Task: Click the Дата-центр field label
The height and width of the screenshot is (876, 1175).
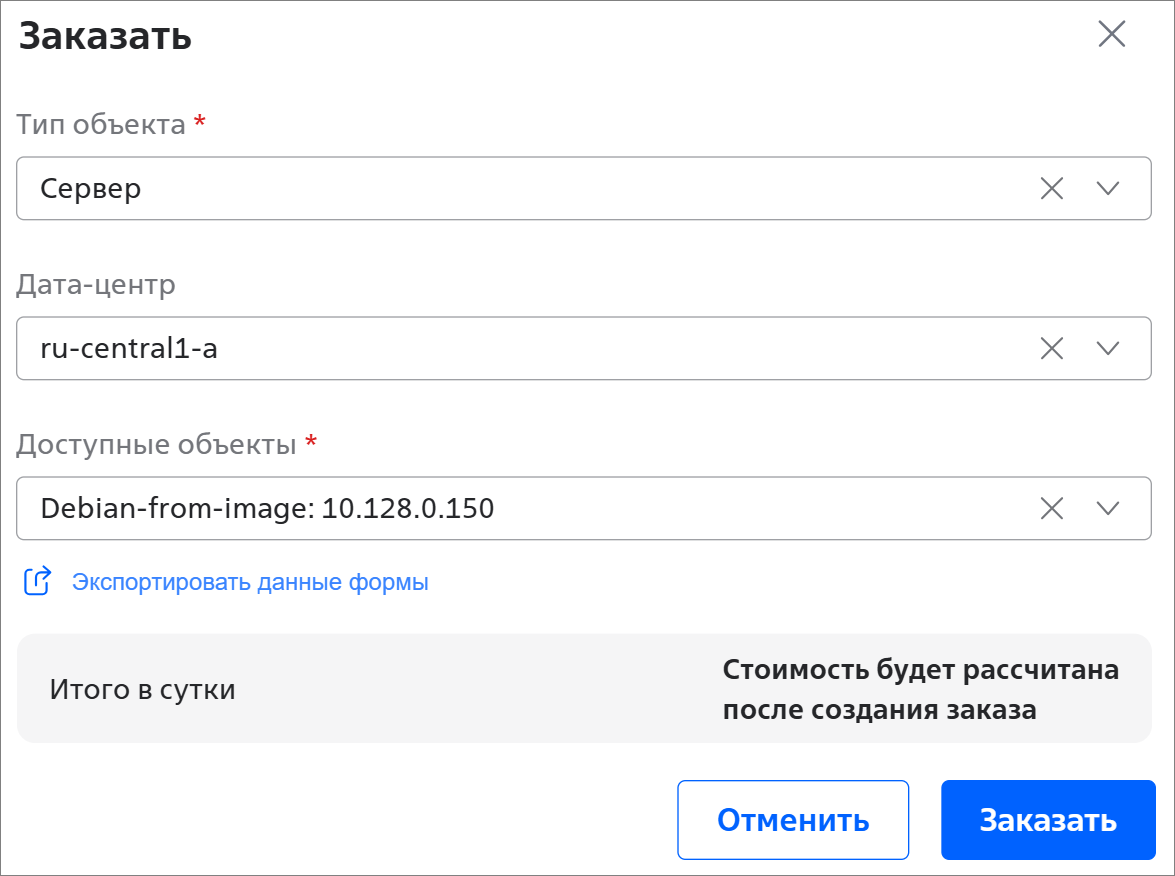Action: (96, 285)
